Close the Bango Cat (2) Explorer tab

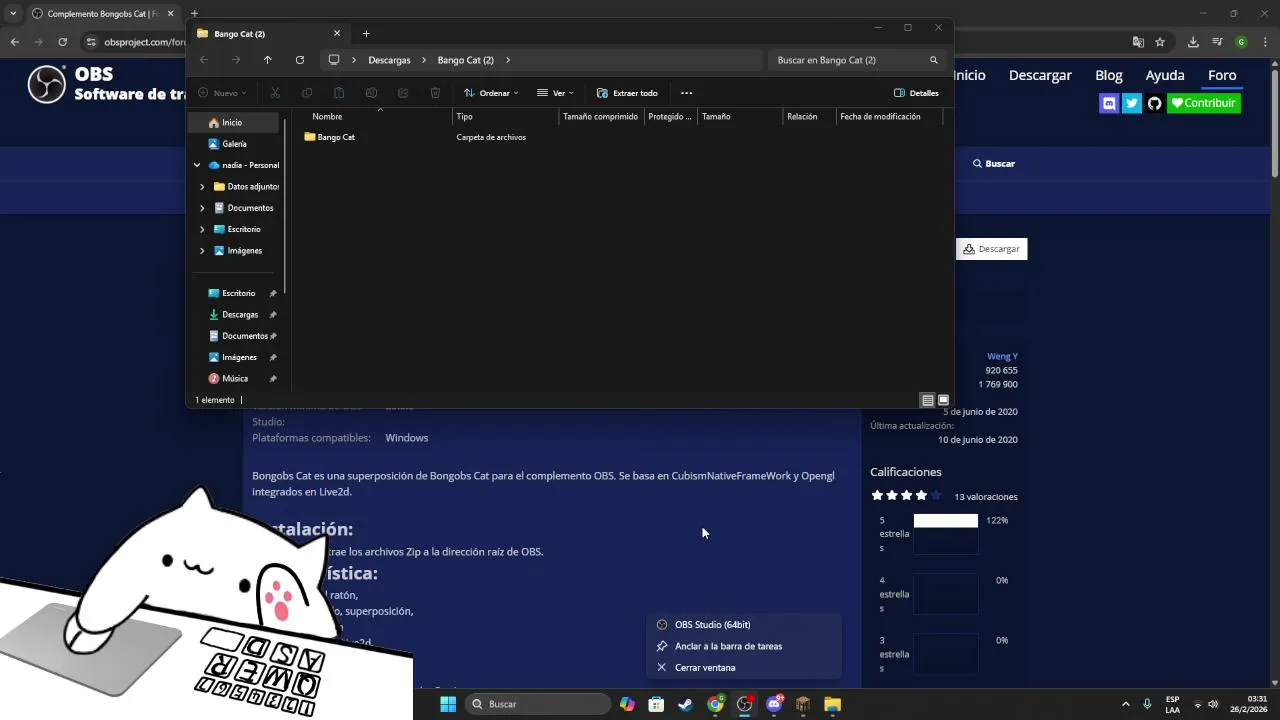click(338, 34)
